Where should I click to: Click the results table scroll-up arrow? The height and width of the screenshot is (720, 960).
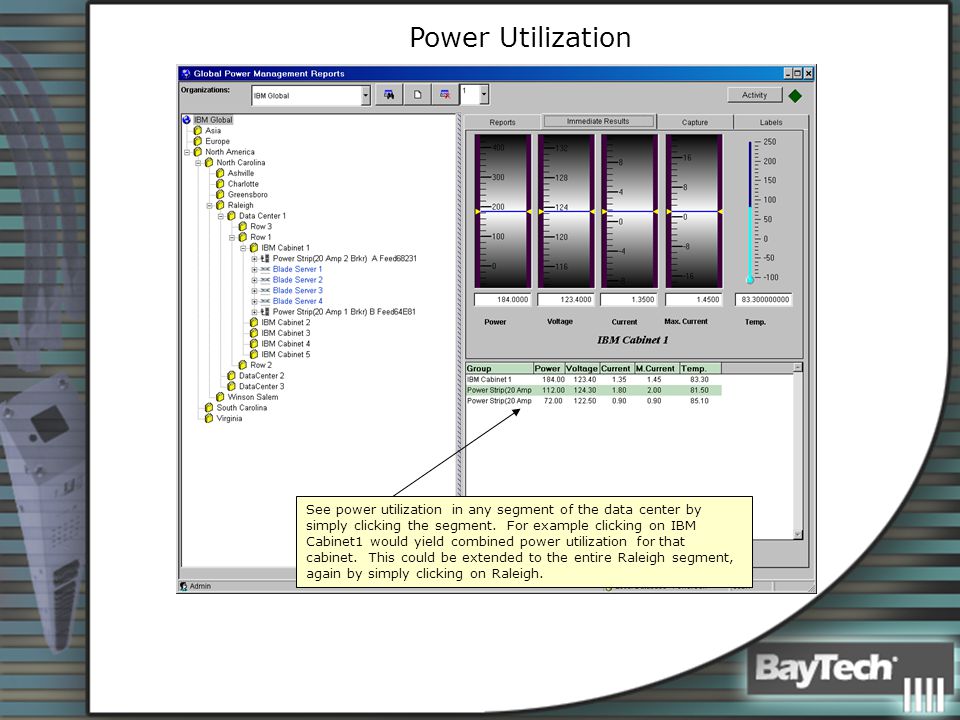coord(798,367)
